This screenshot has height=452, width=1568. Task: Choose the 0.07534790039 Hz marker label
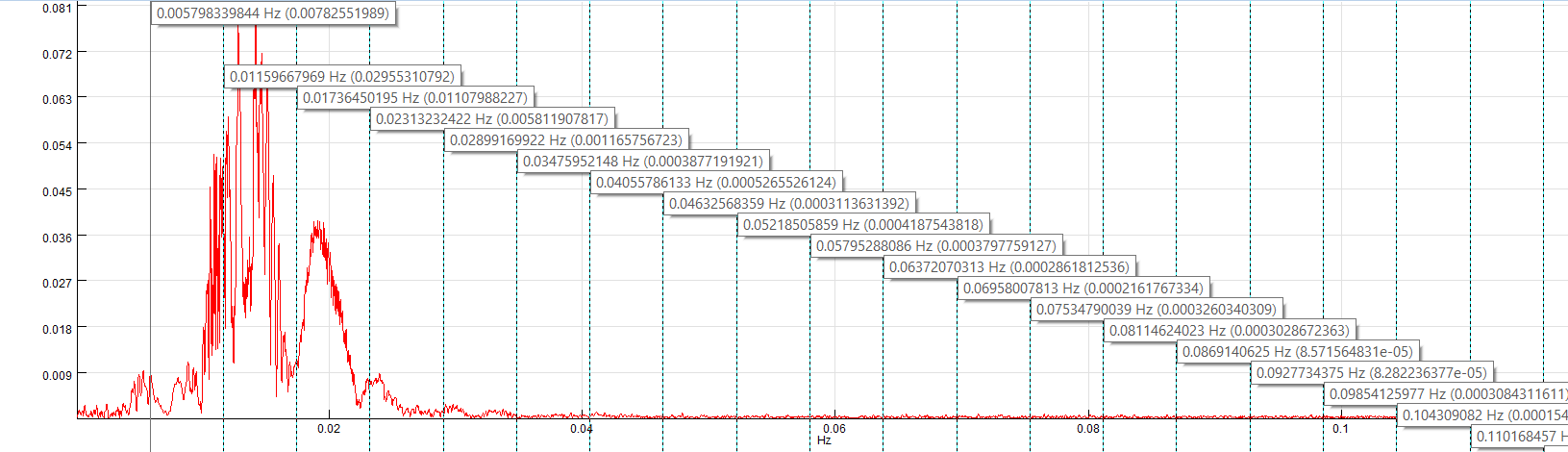(x=1156, y=310)
